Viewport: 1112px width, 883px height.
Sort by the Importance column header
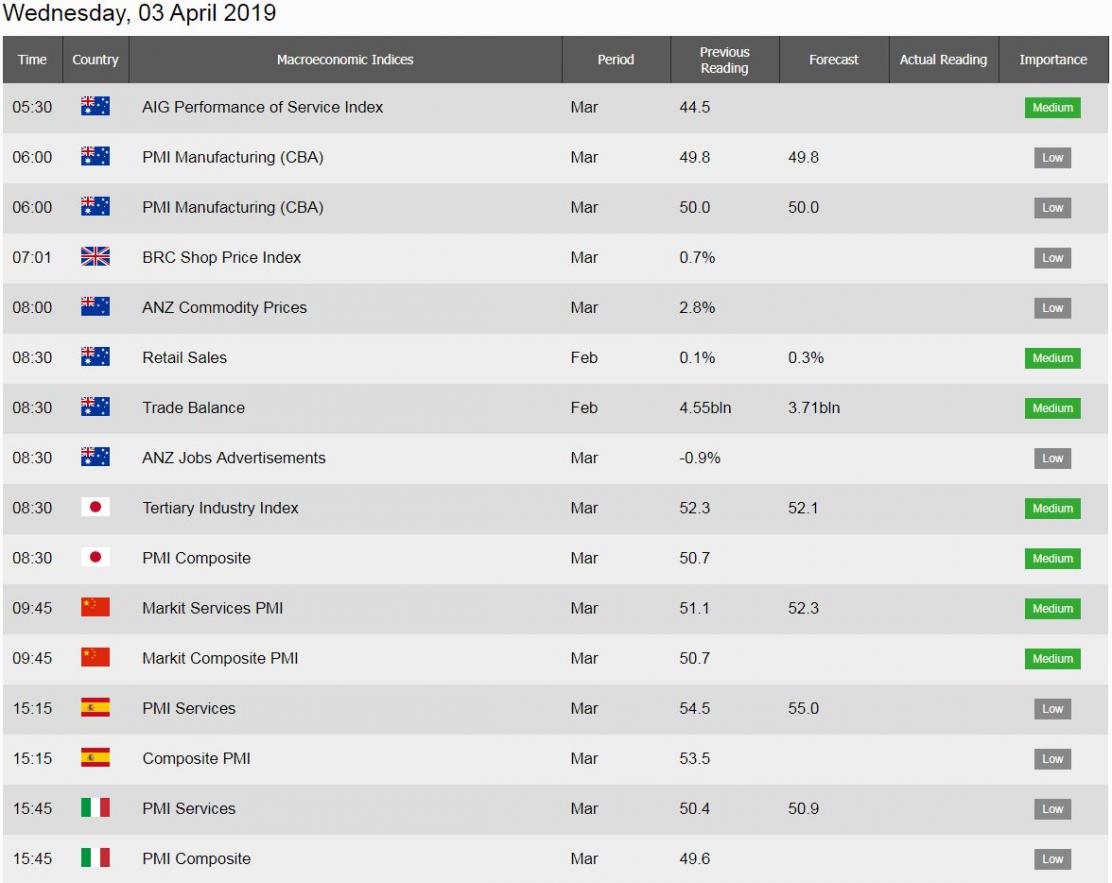(x=1053, y=60)
